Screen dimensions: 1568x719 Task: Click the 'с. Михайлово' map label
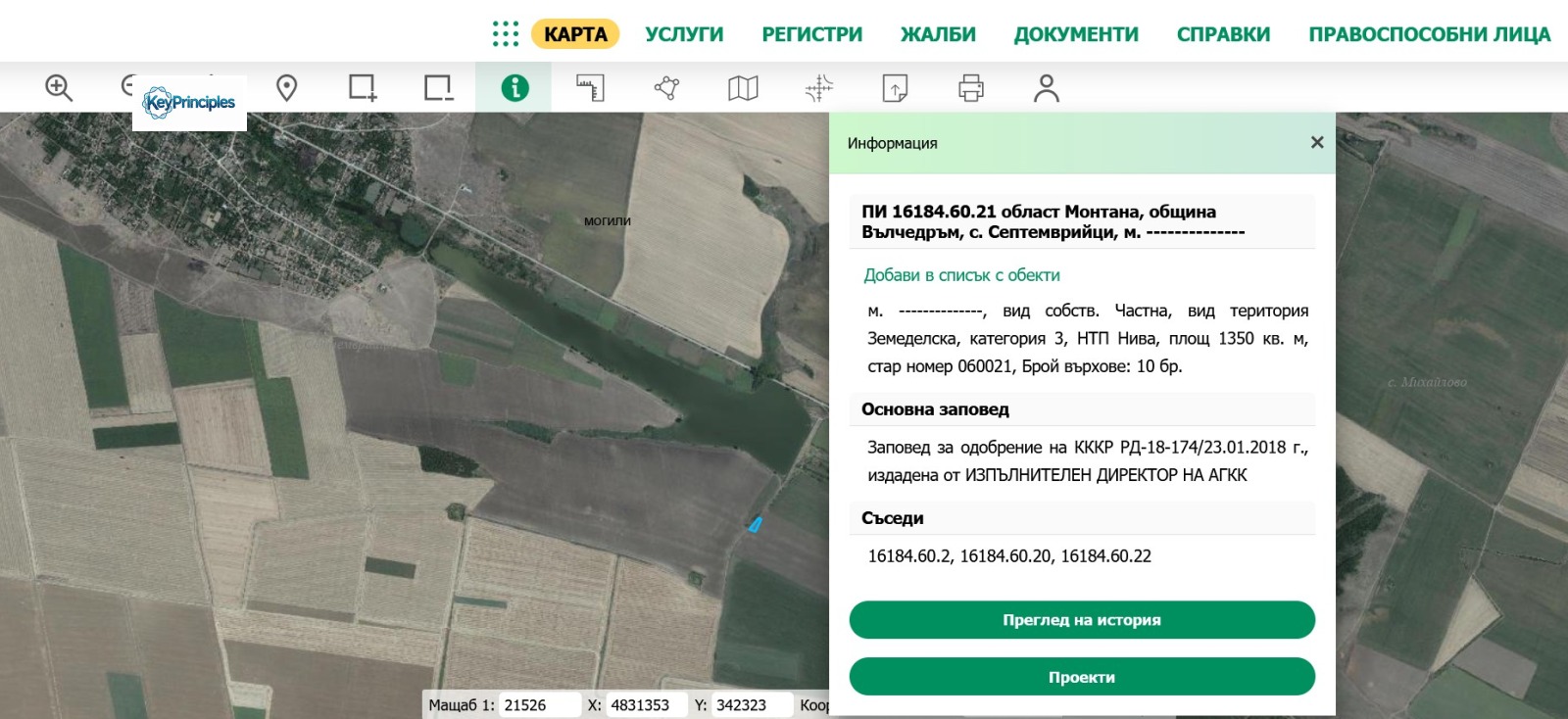tap(1427, 382)
